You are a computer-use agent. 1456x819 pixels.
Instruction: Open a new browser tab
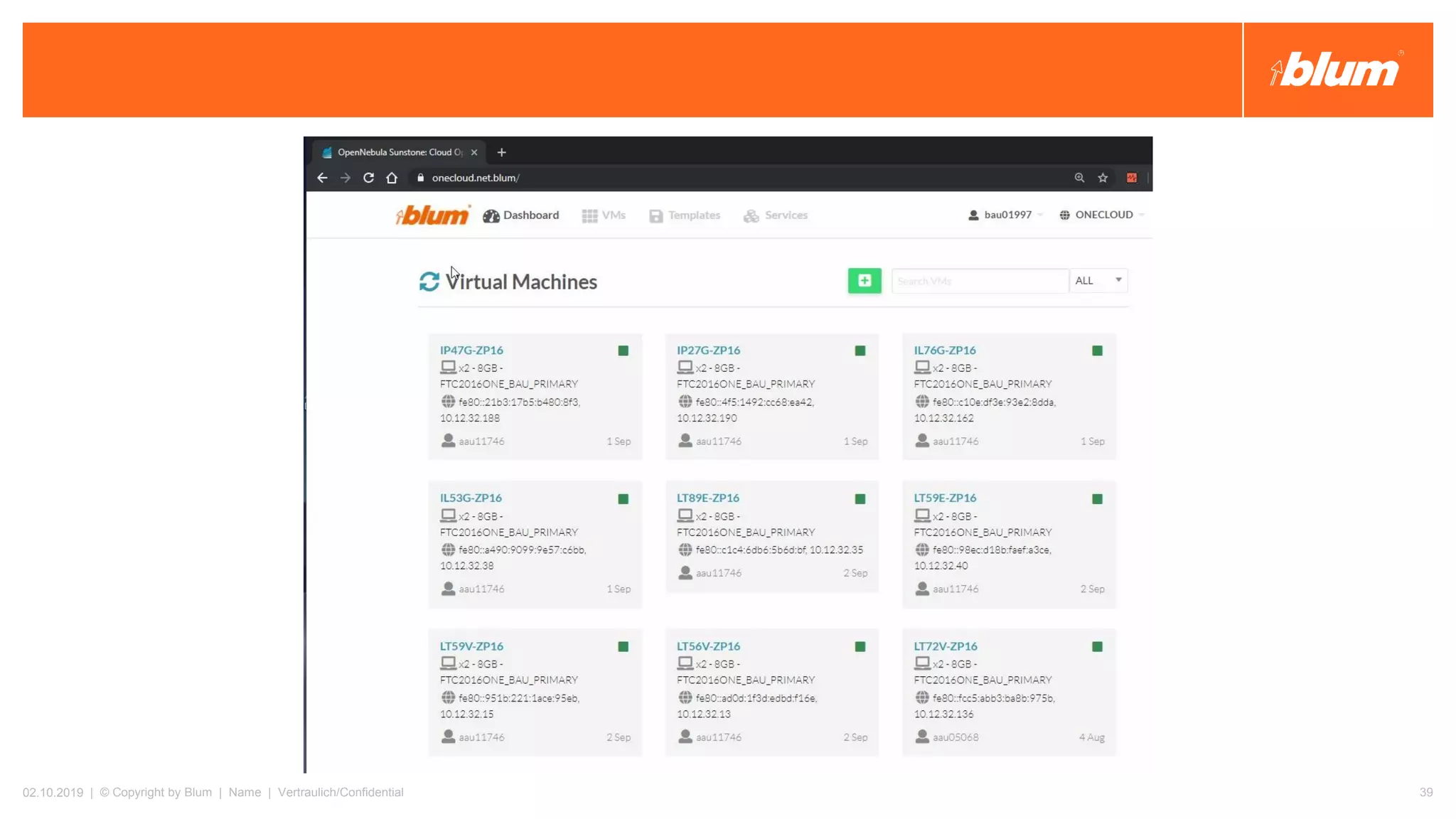[x=501, y=152]
